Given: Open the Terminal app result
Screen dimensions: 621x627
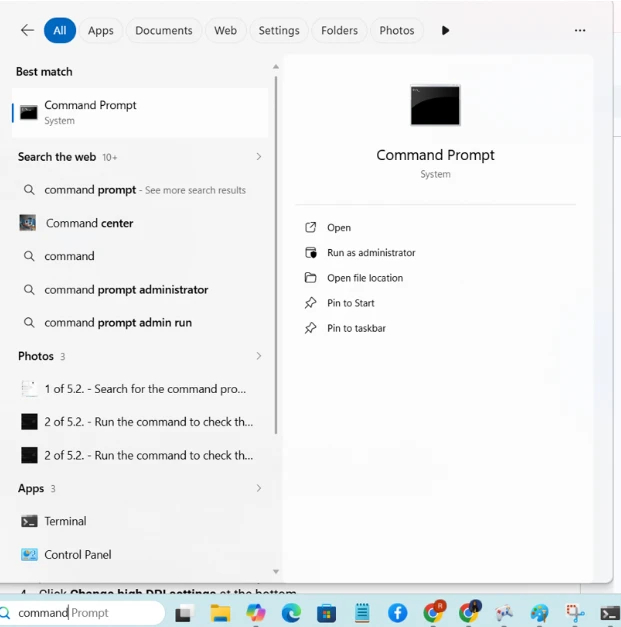Looking at the screenshot, I should tap(140, 521).
